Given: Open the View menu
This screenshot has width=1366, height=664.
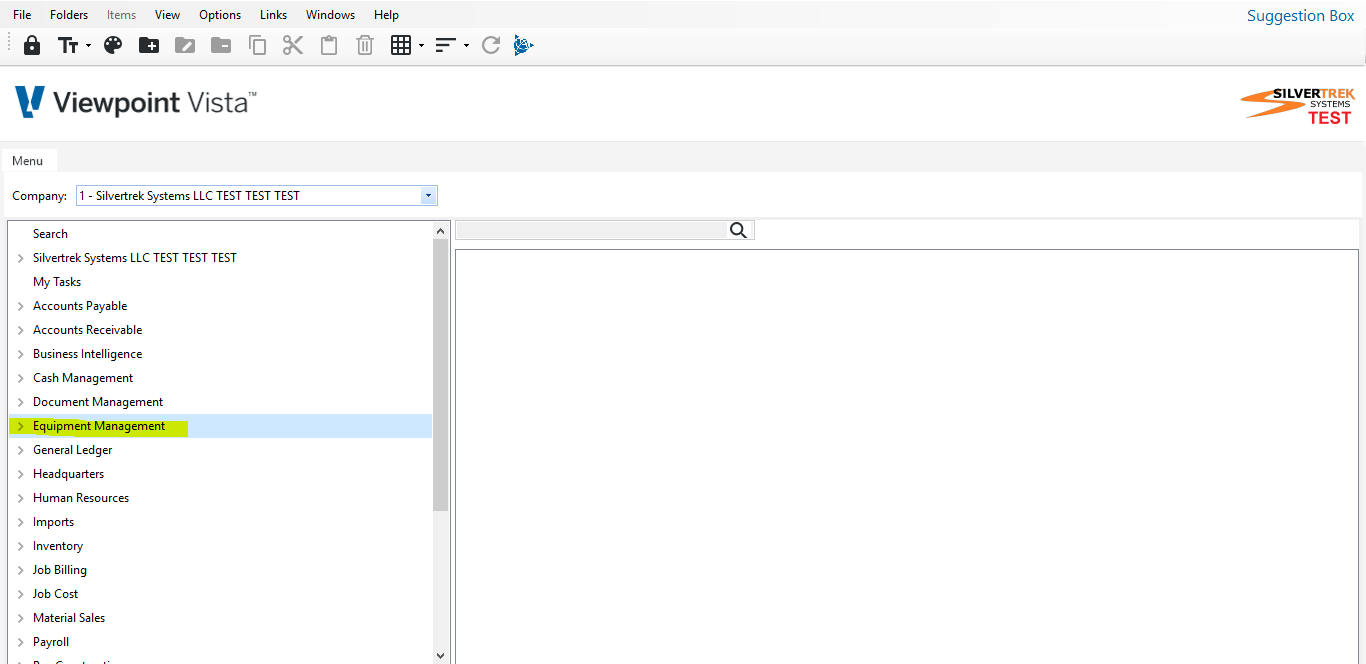Looking at the screenshot, I should tap(168, 15).
